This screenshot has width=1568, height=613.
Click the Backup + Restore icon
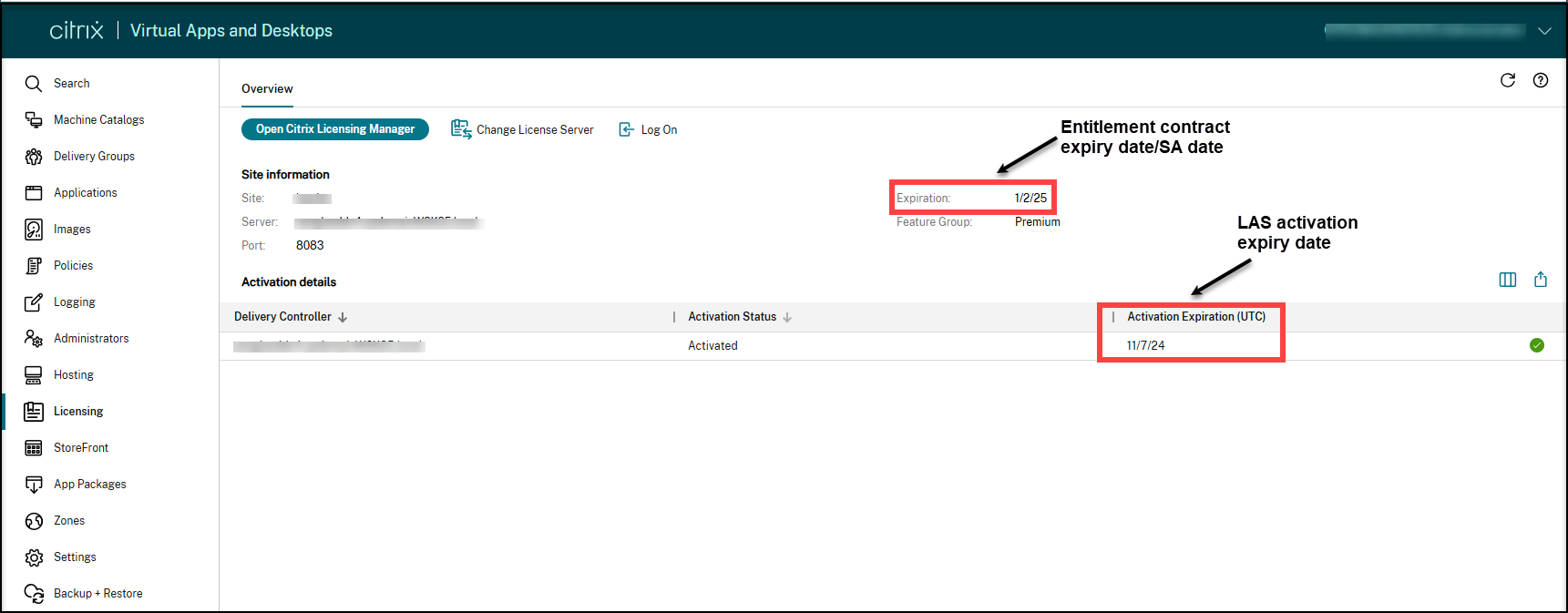click(x=34, y=594)
